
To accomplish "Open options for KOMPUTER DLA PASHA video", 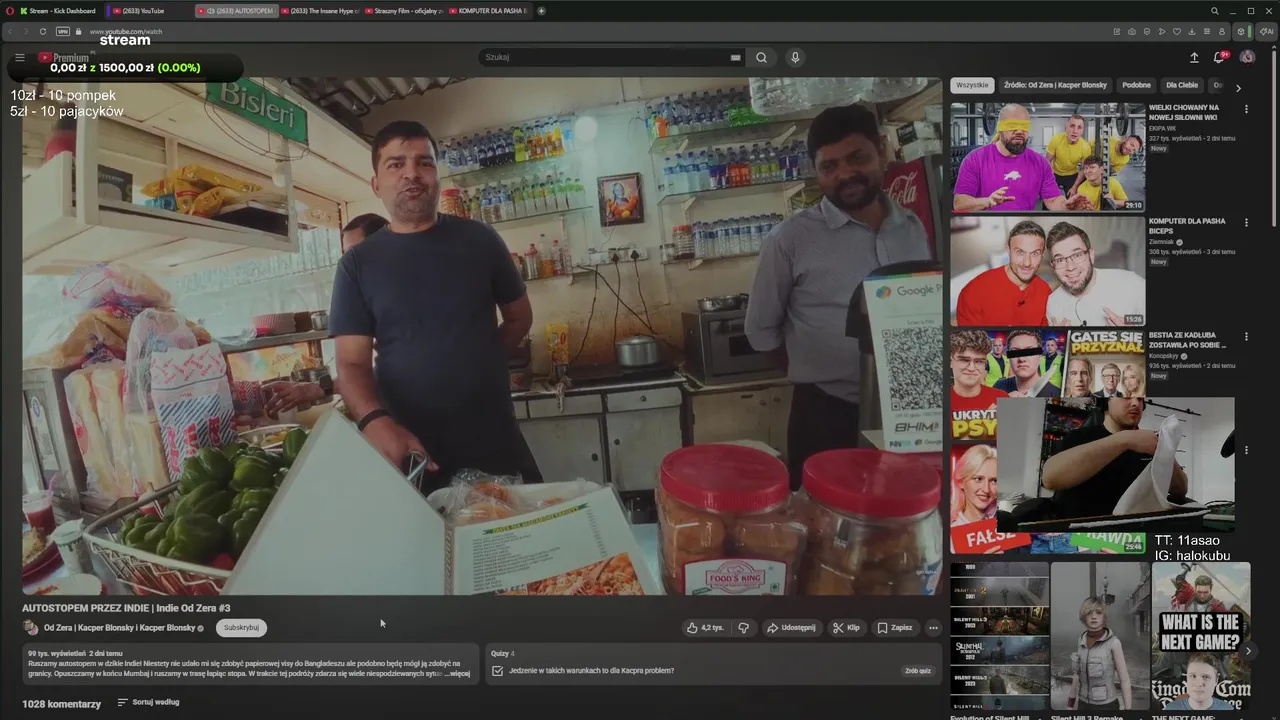I will coord(1246,222).
